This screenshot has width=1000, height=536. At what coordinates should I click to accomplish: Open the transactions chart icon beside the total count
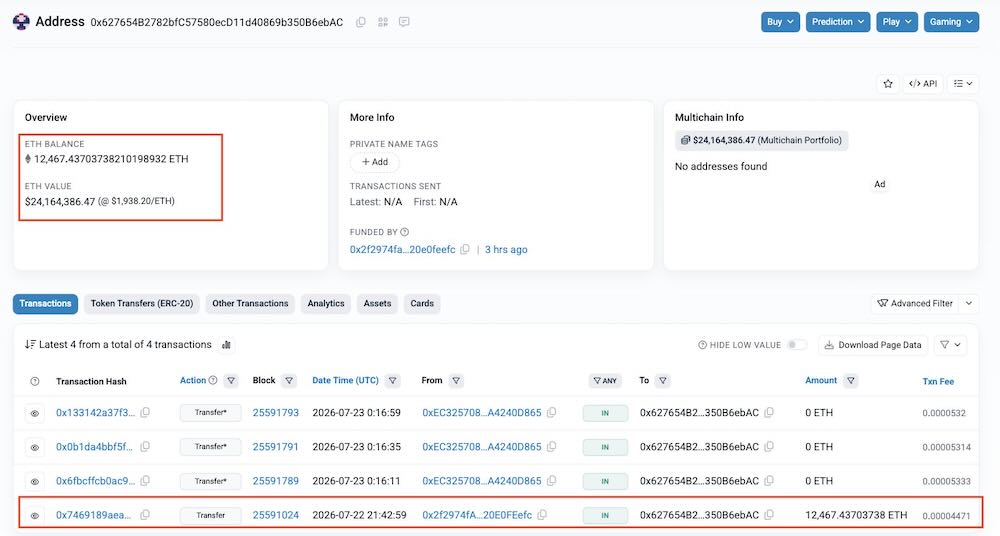click(x=226, y=345)
